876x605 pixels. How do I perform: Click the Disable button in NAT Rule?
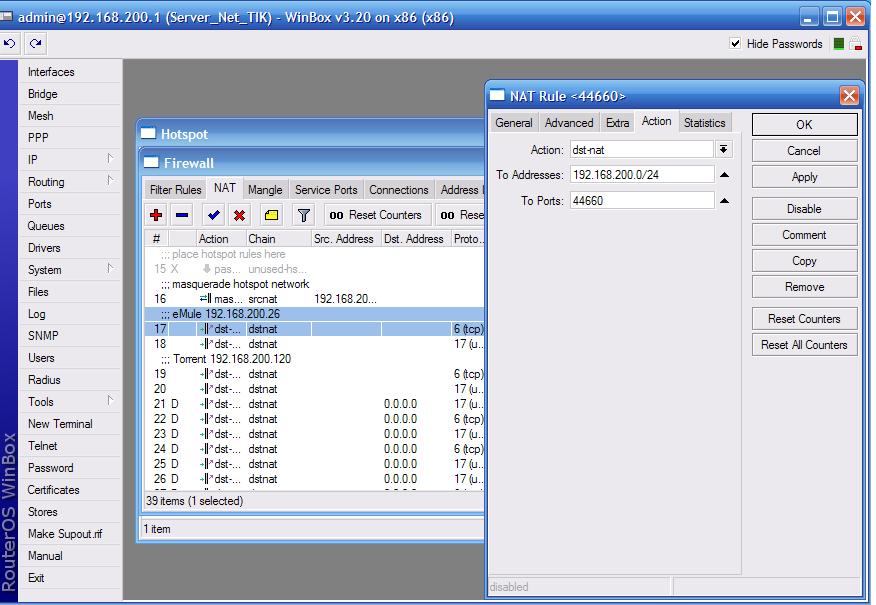[804, 209]
